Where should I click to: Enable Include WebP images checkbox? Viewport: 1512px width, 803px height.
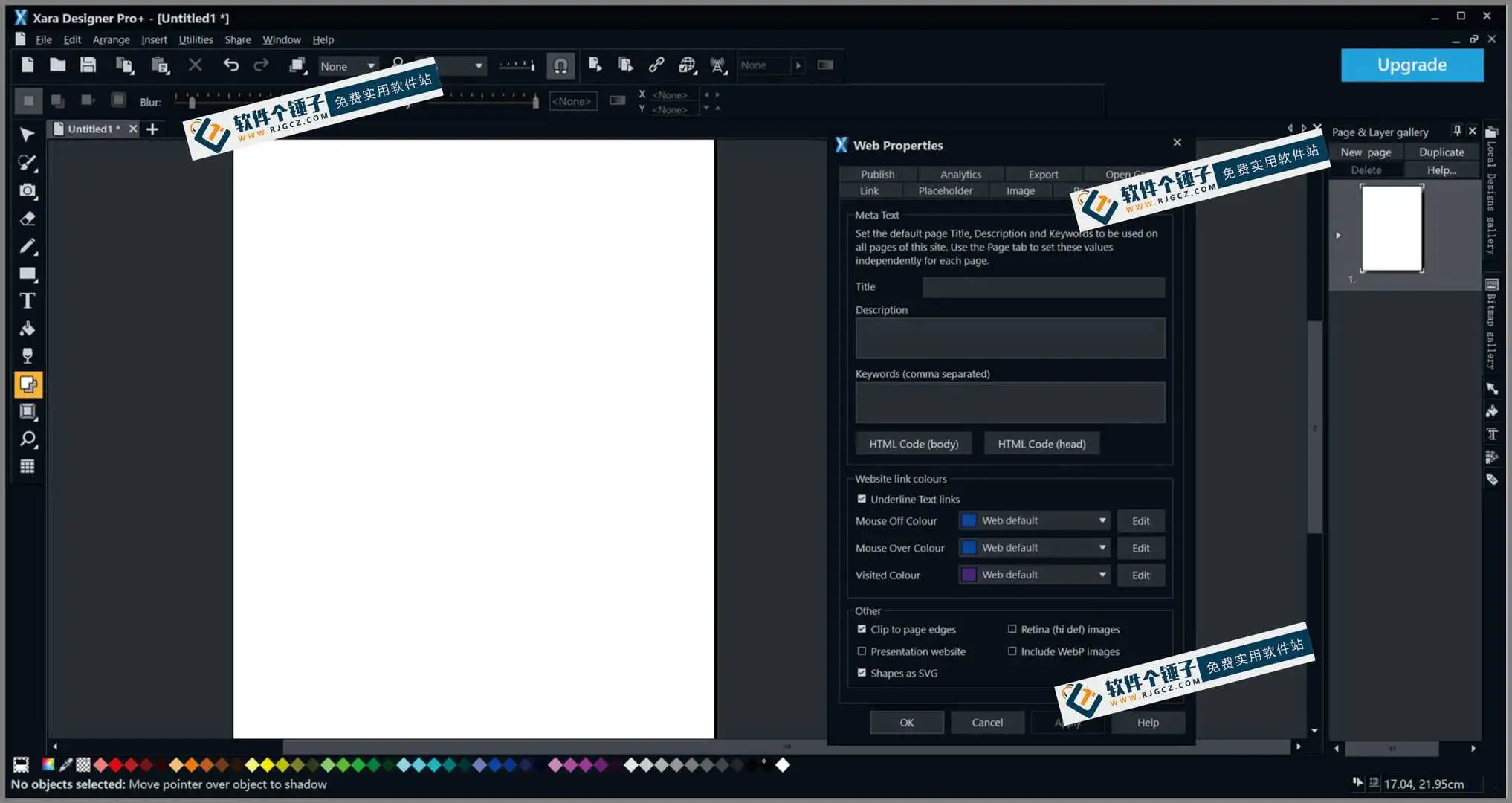[1012, 651]
